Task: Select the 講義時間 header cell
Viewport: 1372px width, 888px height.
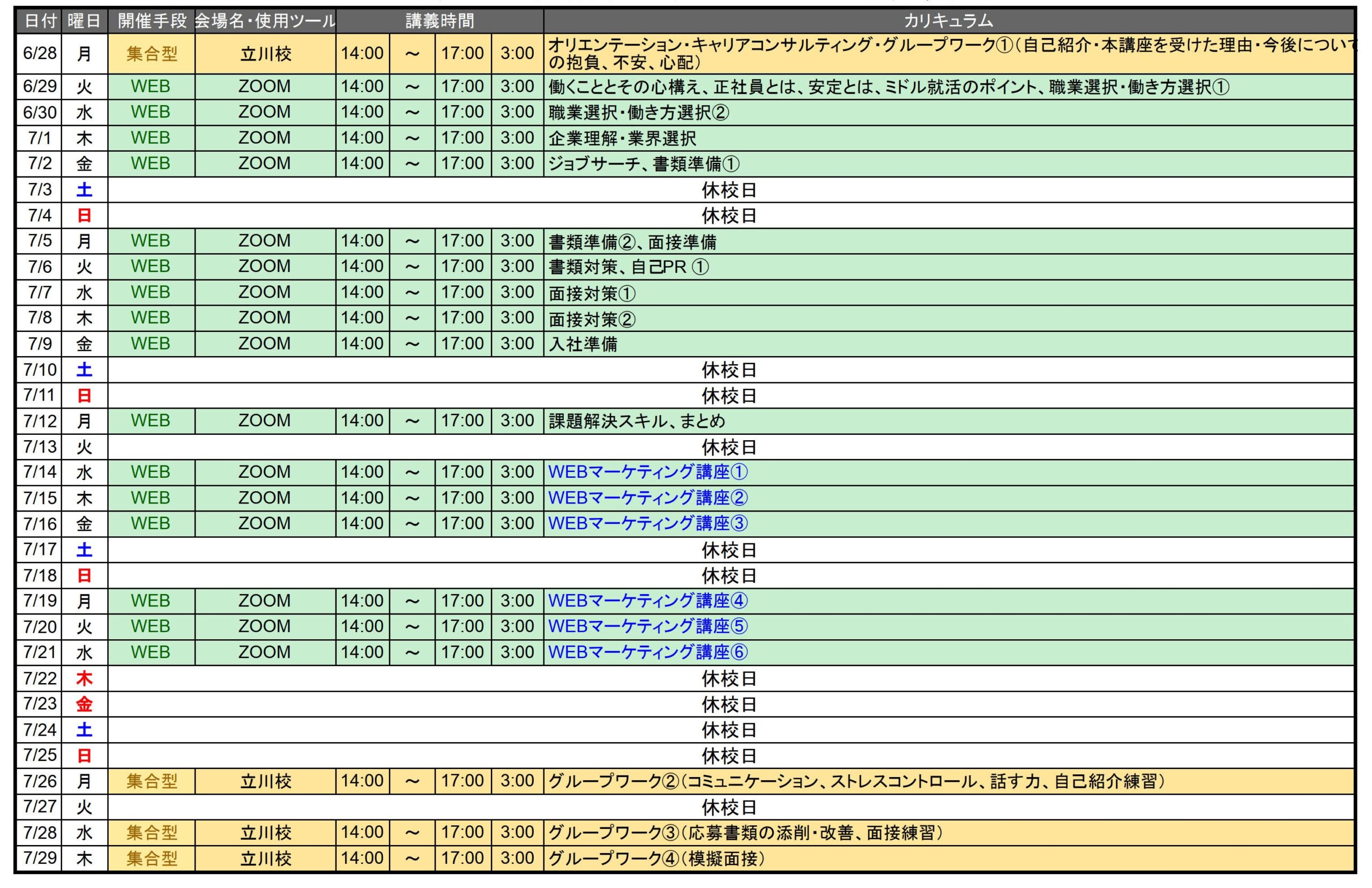Action: pos(439,21)
